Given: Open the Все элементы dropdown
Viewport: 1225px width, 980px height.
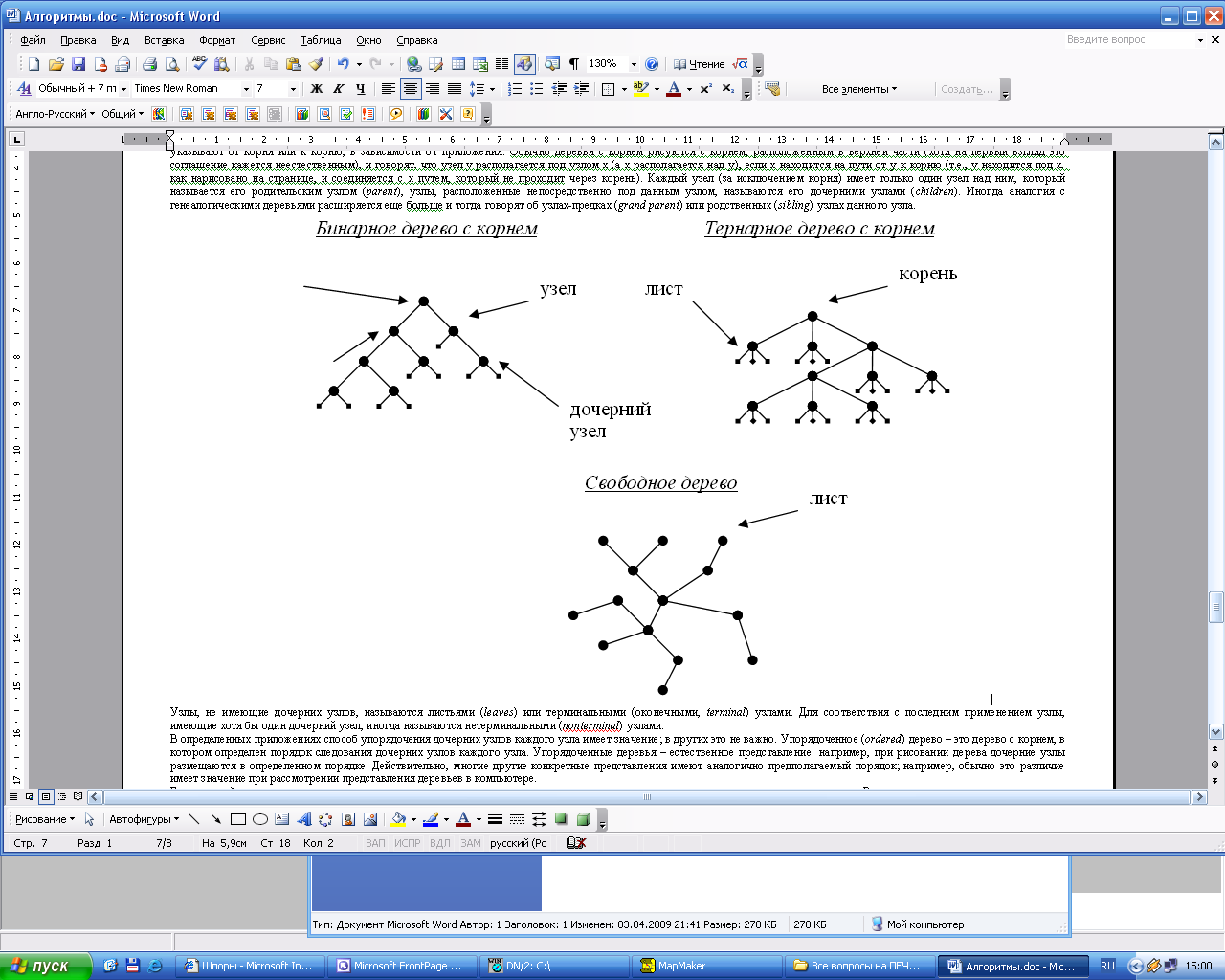Looking at the screenshot, I should coord(858,89).
